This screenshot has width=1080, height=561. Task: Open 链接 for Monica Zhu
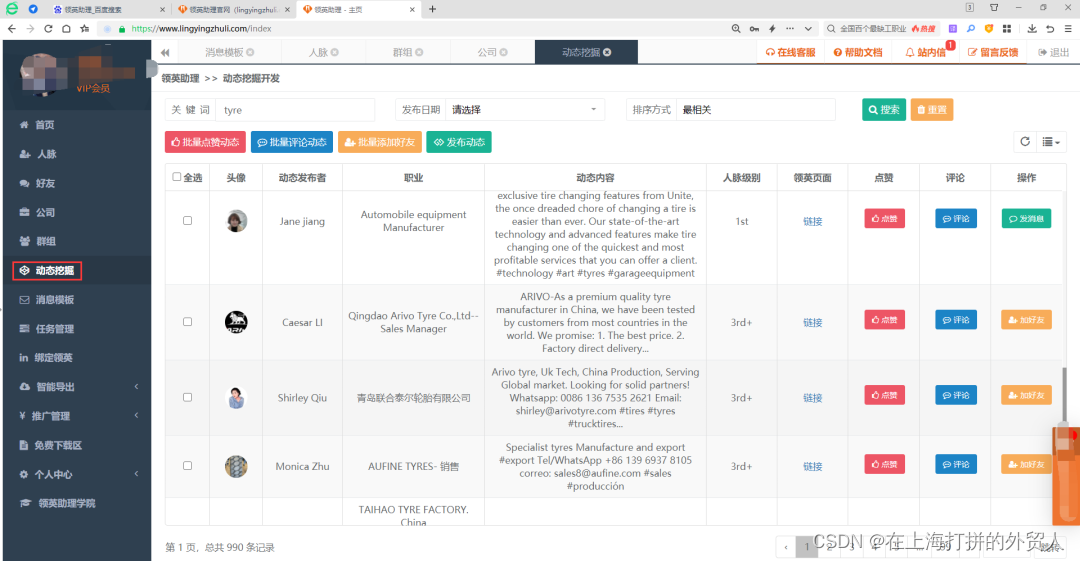pyautogui.click(x=813, y=467)
